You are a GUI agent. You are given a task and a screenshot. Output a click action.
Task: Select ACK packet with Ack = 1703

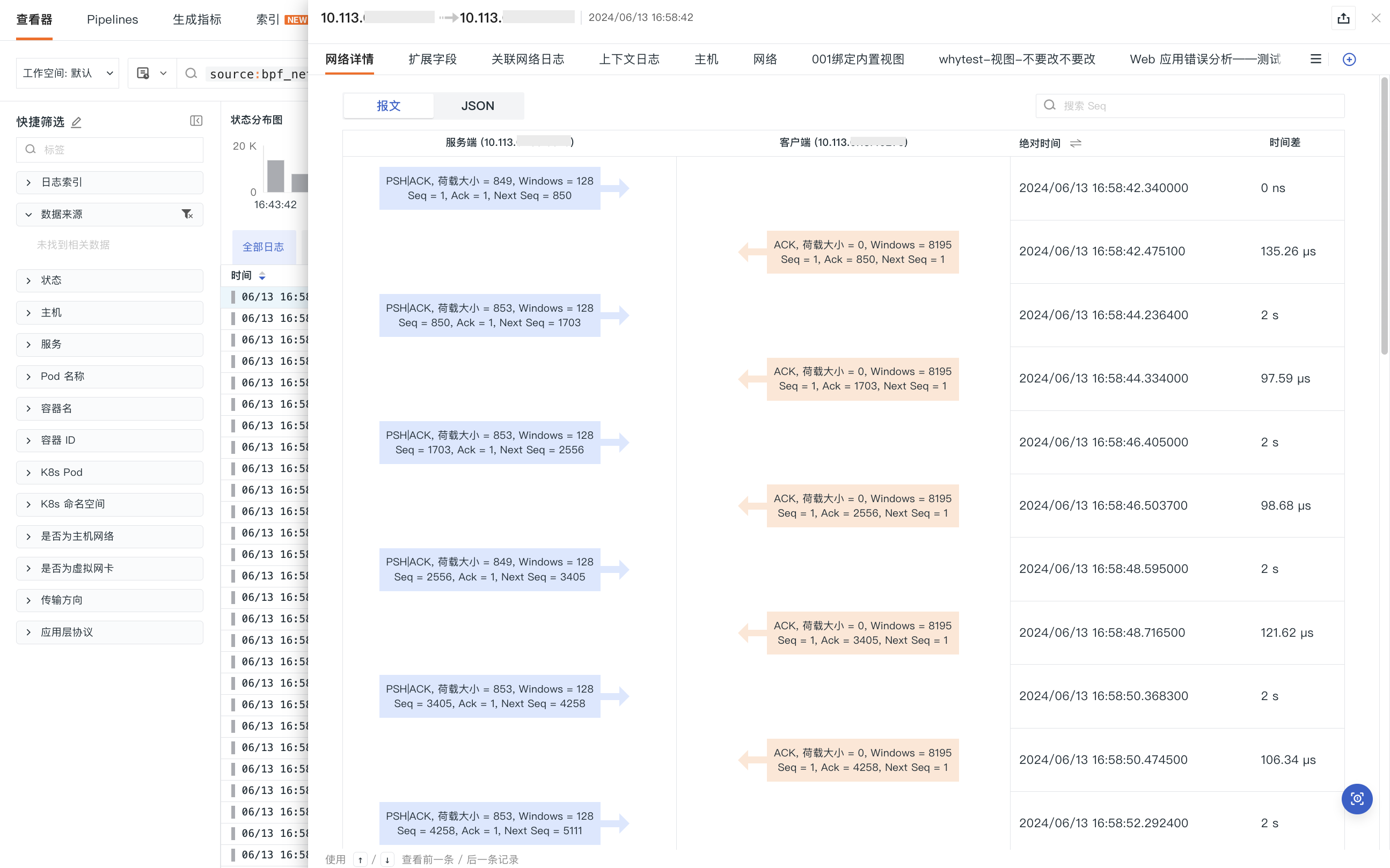[862, 379]
